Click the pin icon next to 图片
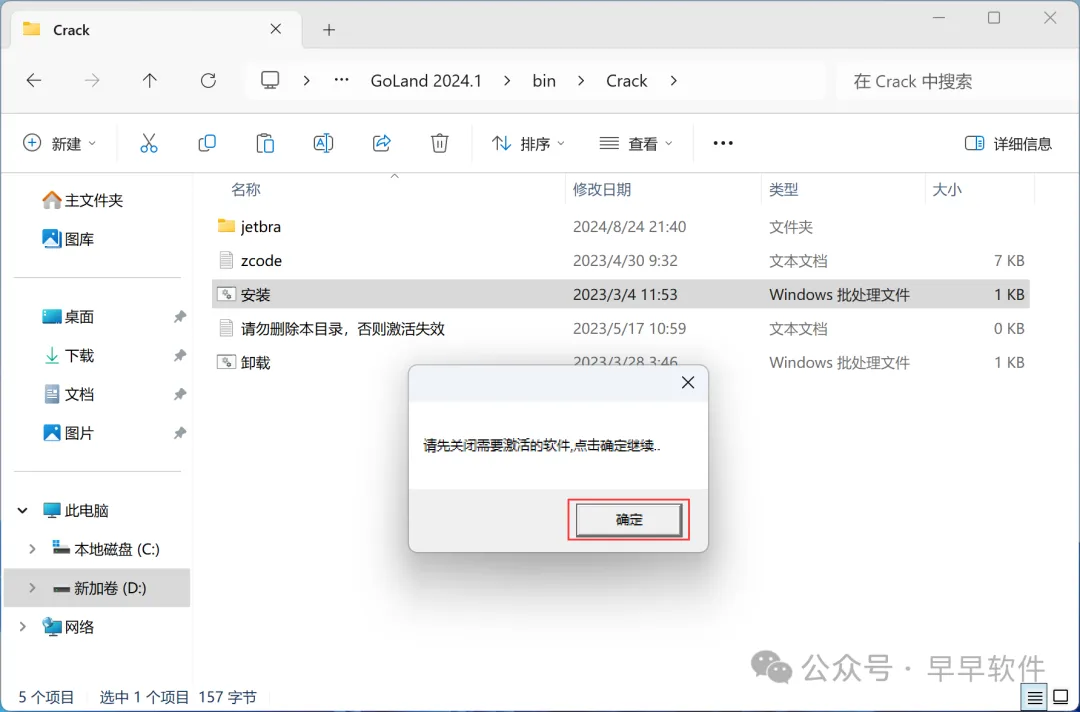 click(179, 433)
